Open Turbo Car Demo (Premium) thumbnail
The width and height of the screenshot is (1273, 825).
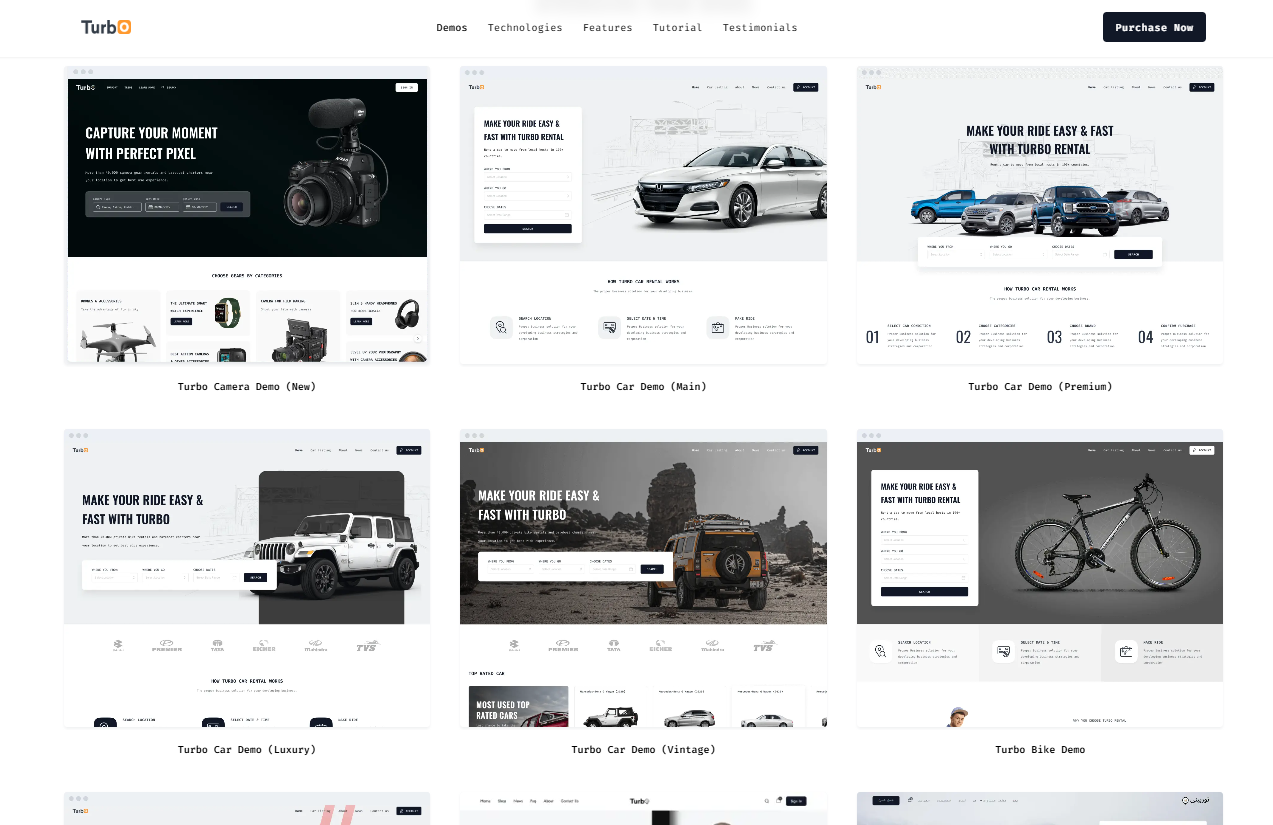(x=1039, y=215)
